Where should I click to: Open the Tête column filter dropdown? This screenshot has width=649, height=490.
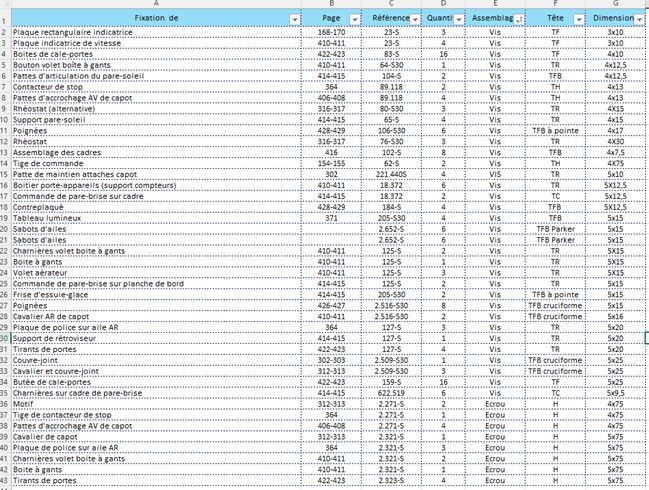click(x=579, y=19)
